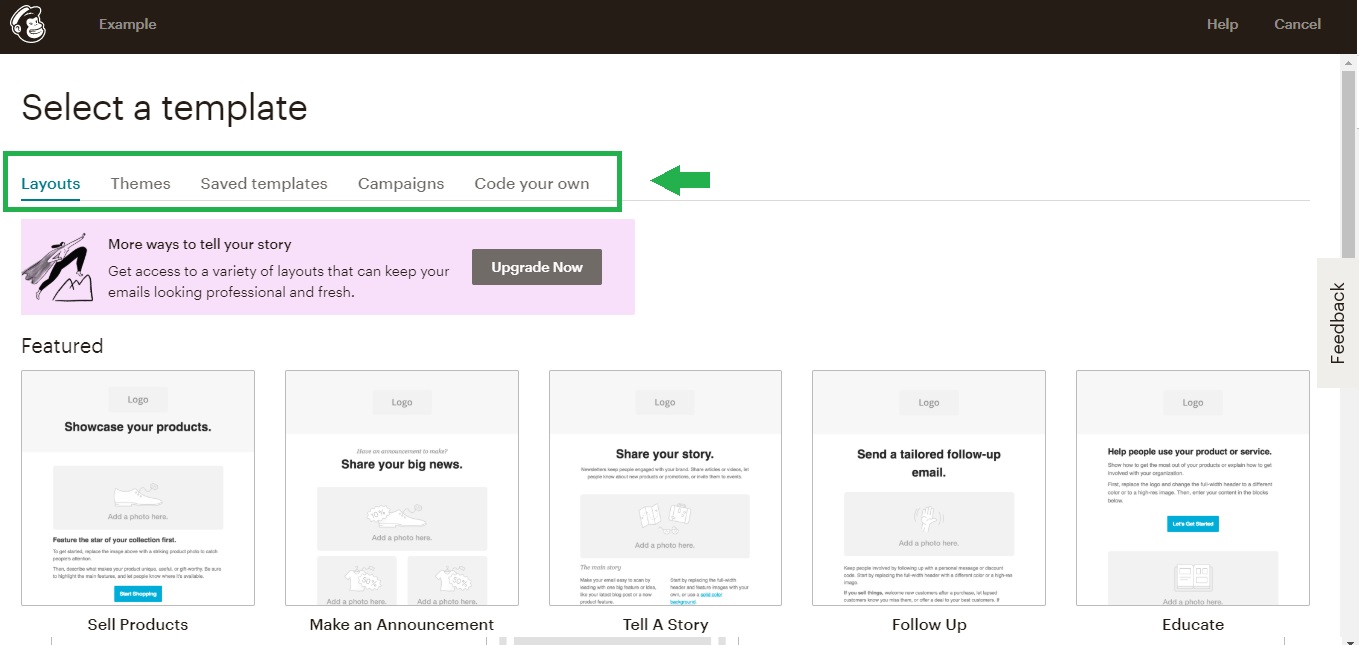The height and width of the screenshot is (645, 1359).
Task: Select the Educate template thumbnail
Action: (1193, 488)
